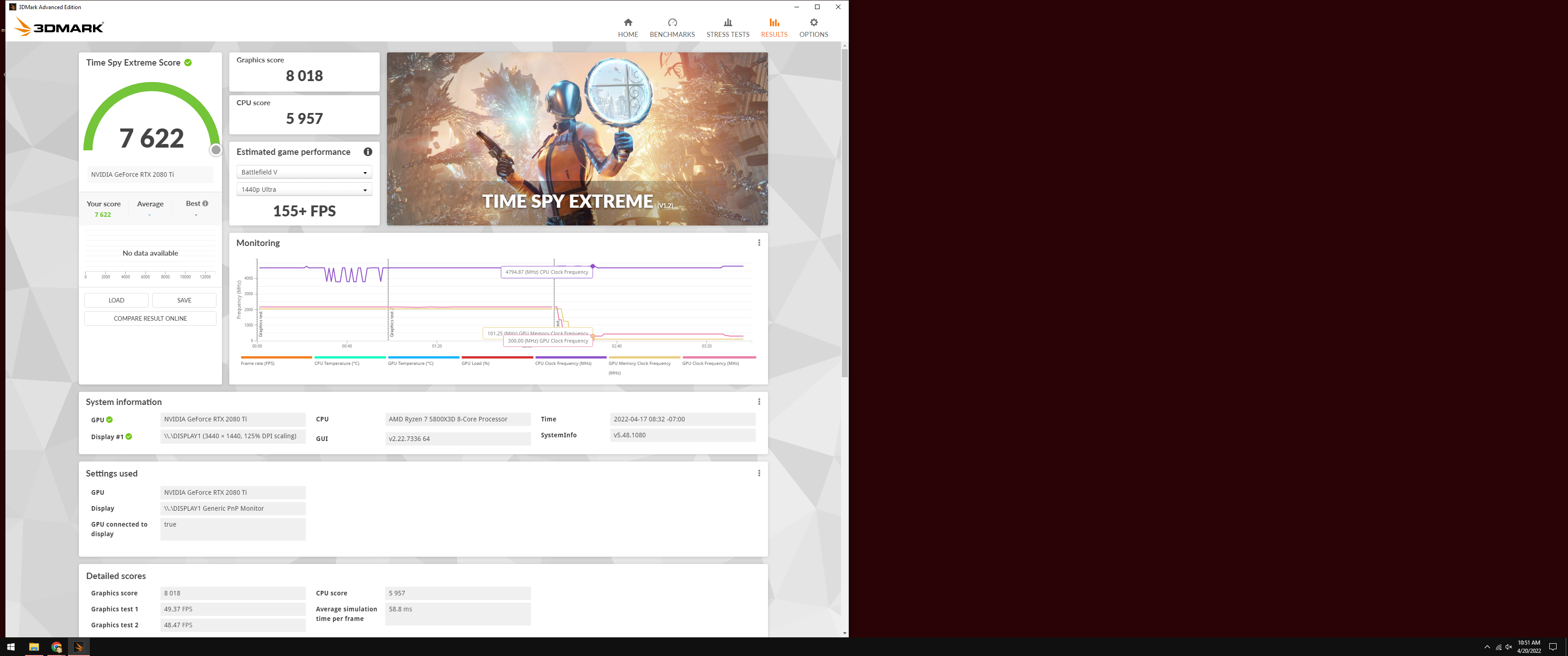
Task: Click the 3DMark logo
Action: [58, 27]
